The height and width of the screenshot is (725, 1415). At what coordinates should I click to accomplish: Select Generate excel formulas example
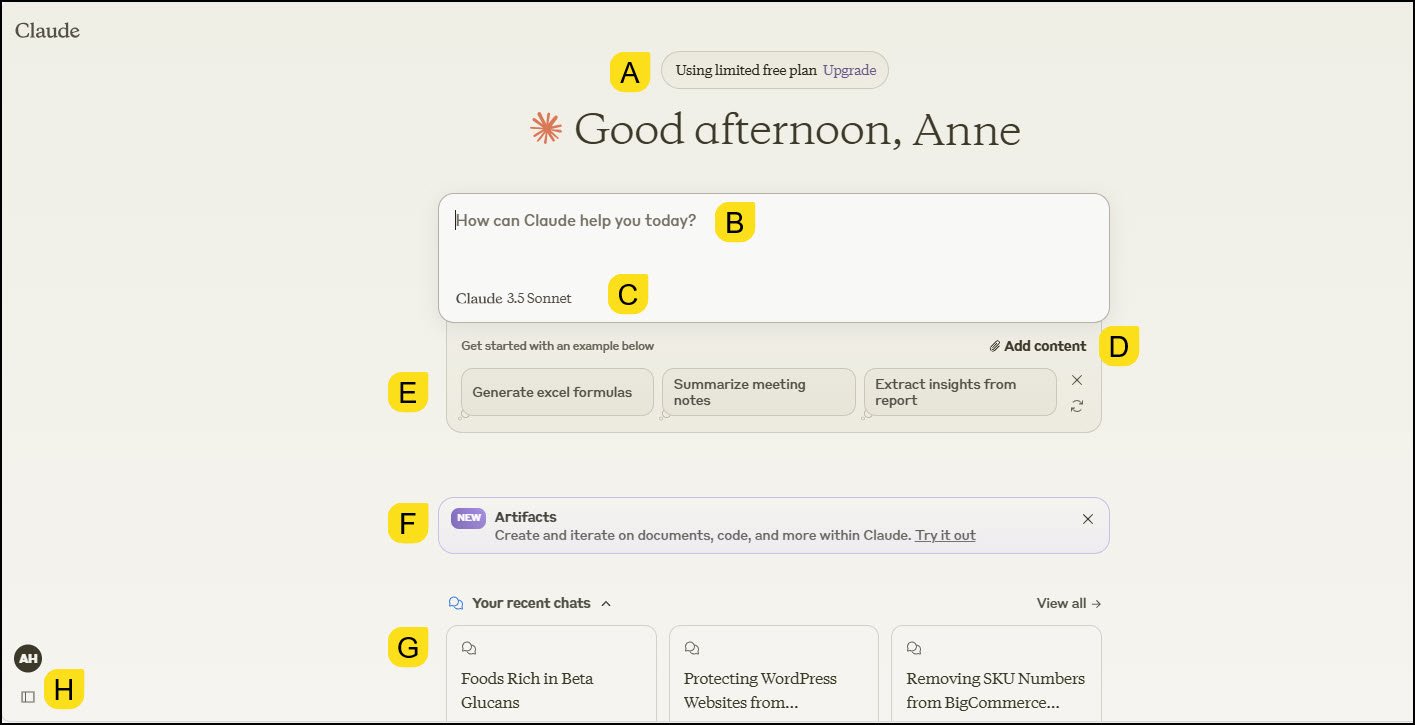pyautogui.click(x=557, y=392)
